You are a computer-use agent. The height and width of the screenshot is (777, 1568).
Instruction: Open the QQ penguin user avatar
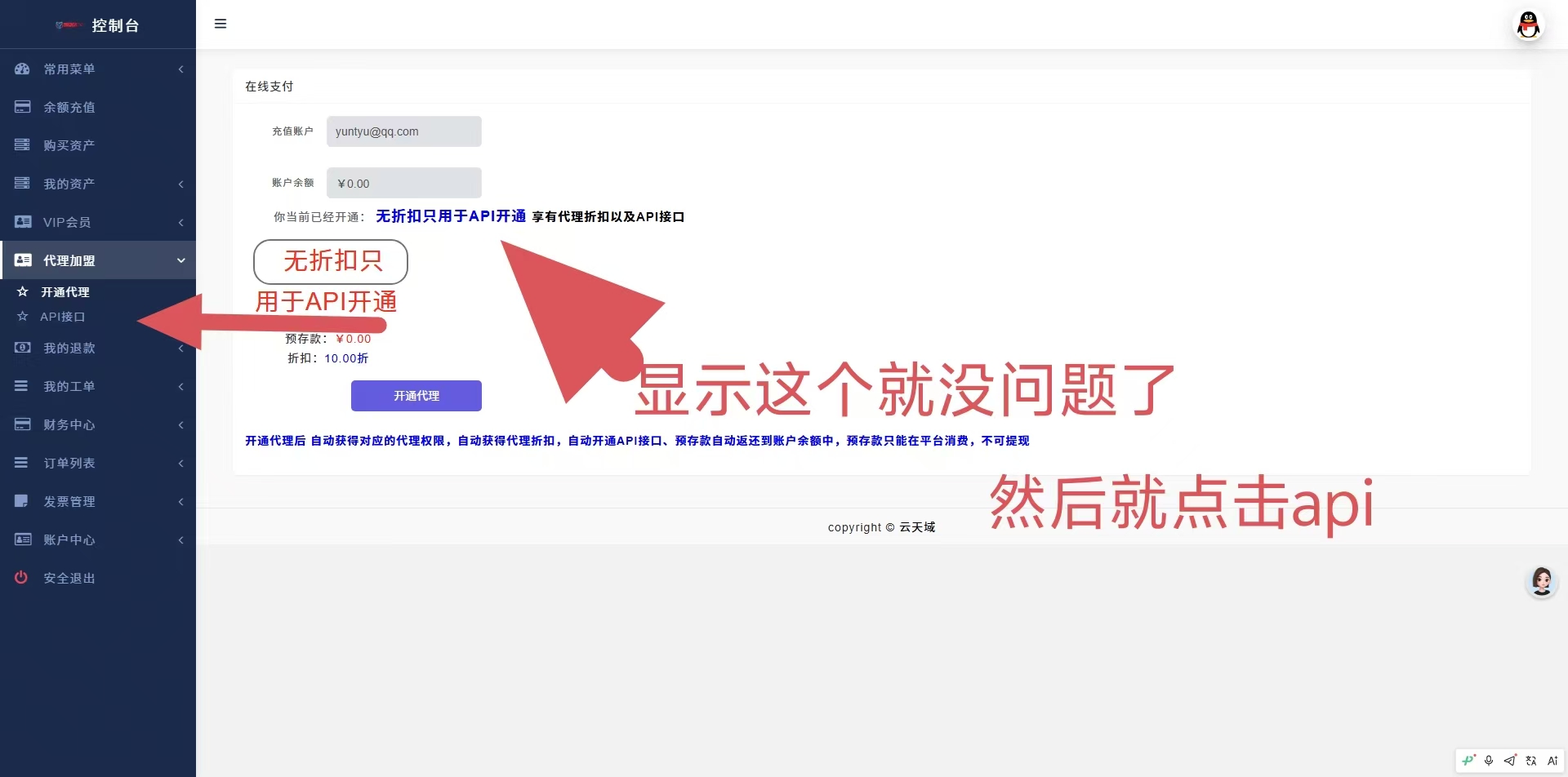[x=1528, y=25]
